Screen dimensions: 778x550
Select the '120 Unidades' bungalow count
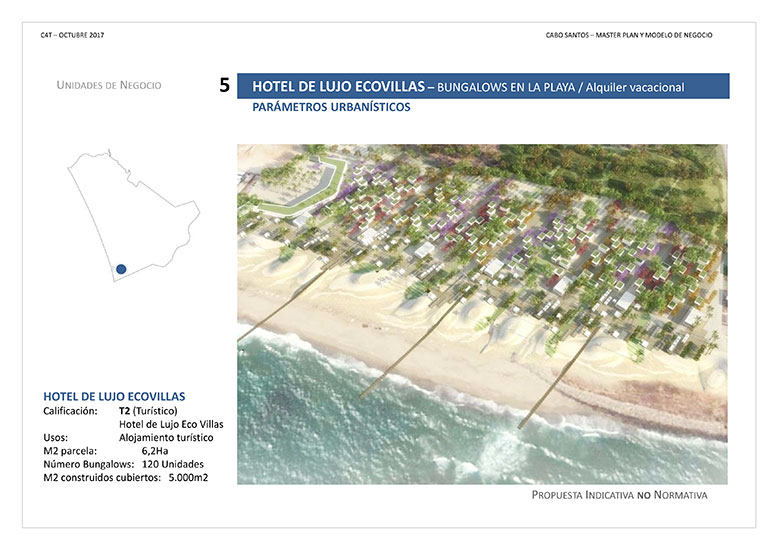pyautogui.click(x=172, y=464)
